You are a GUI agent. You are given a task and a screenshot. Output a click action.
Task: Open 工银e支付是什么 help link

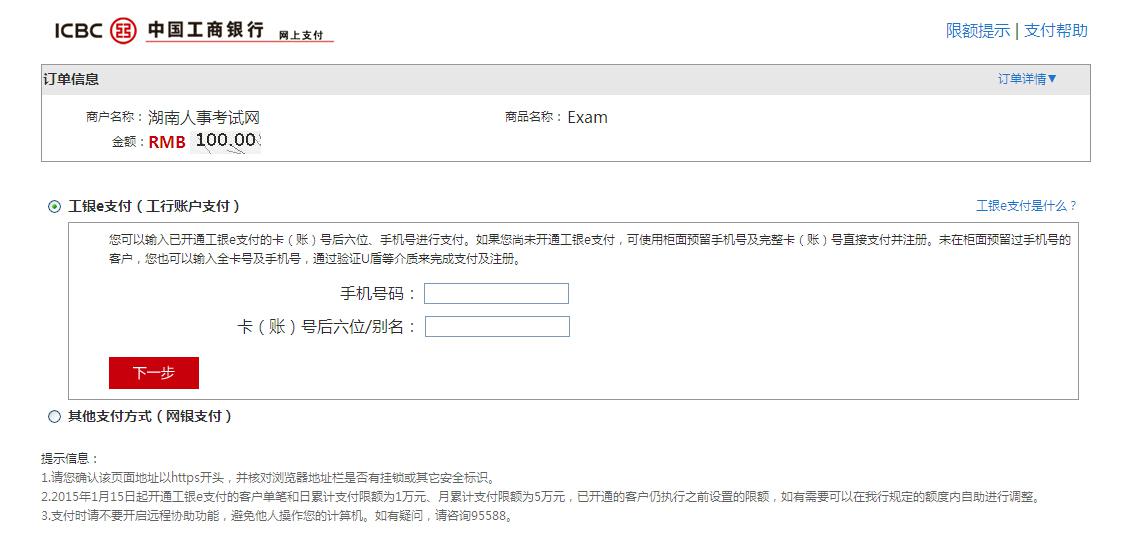click(x=1026, y=206)
